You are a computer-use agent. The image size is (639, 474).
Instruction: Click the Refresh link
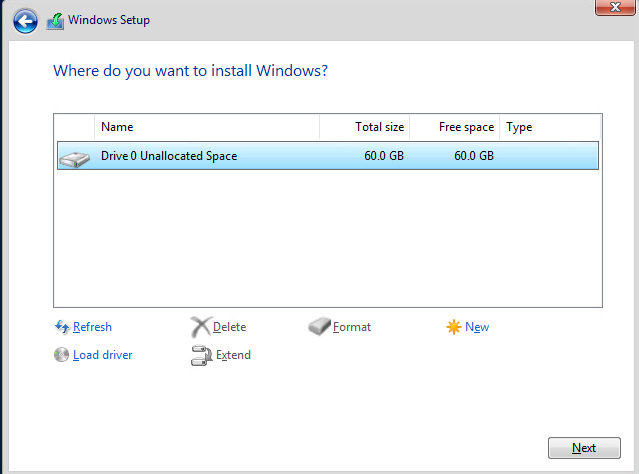tap(92, 327)
